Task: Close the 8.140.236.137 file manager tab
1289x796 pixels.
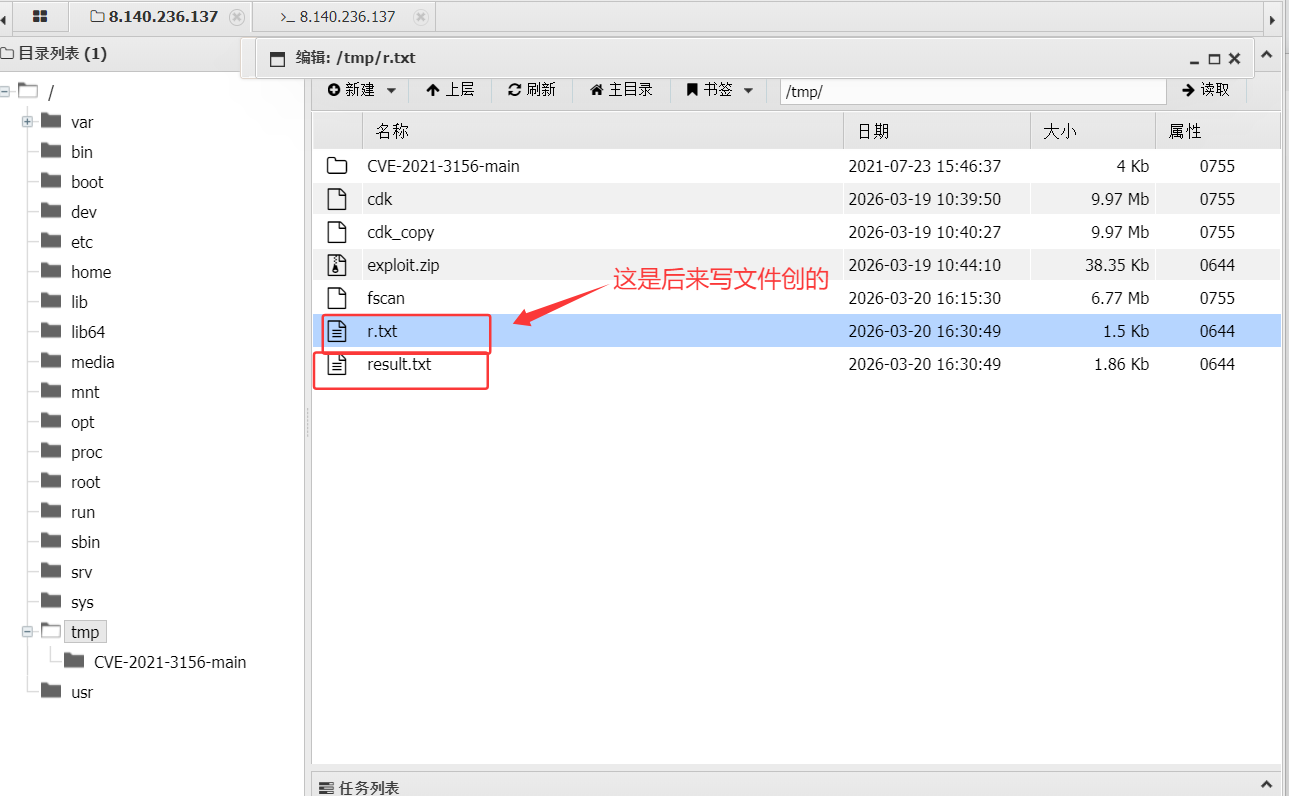Action: pyautogui.click(x=236, y=17)
